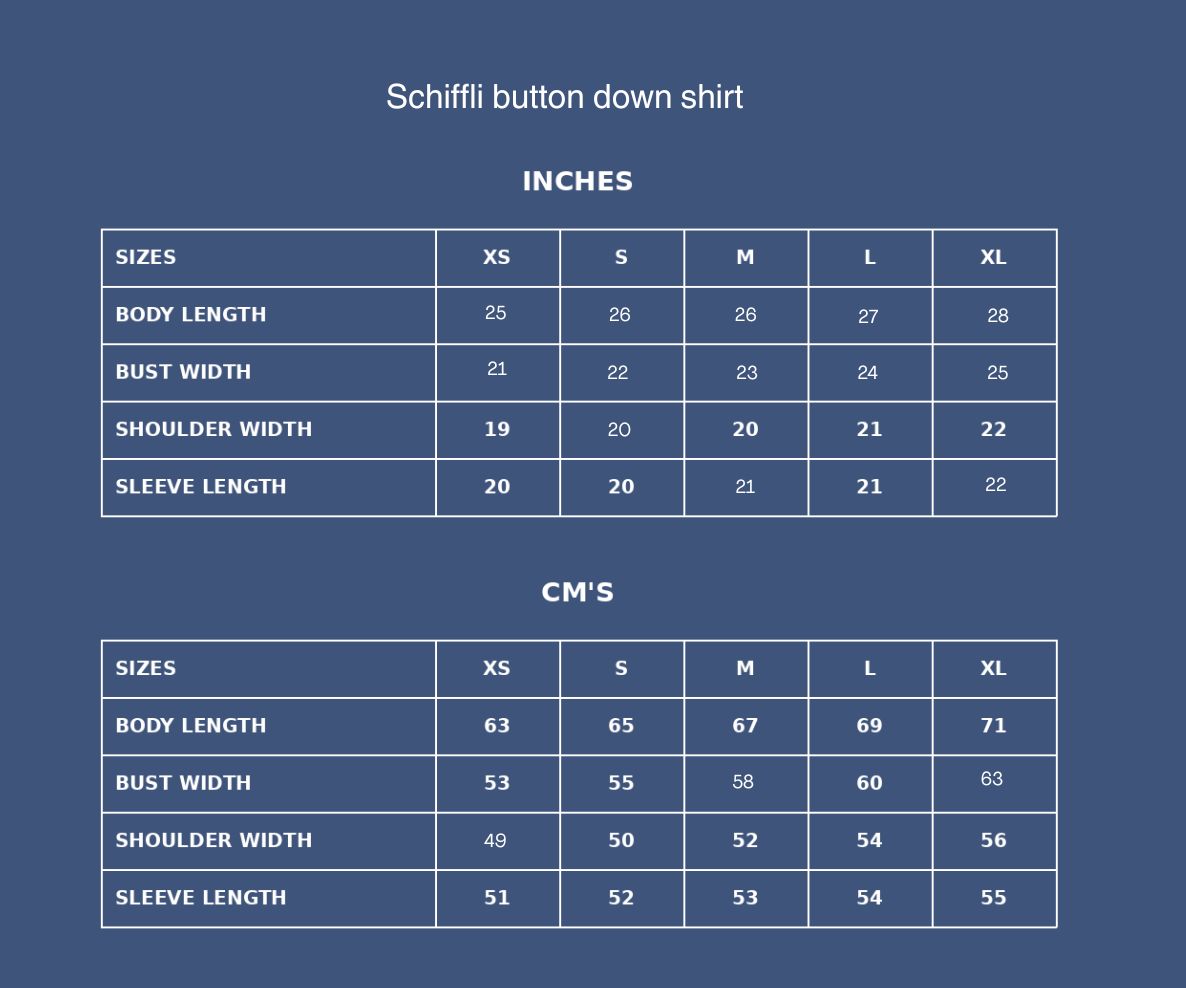Select SLEEVE LENGTH row label in inches table

pyautogui.click(x=201, y=487)
